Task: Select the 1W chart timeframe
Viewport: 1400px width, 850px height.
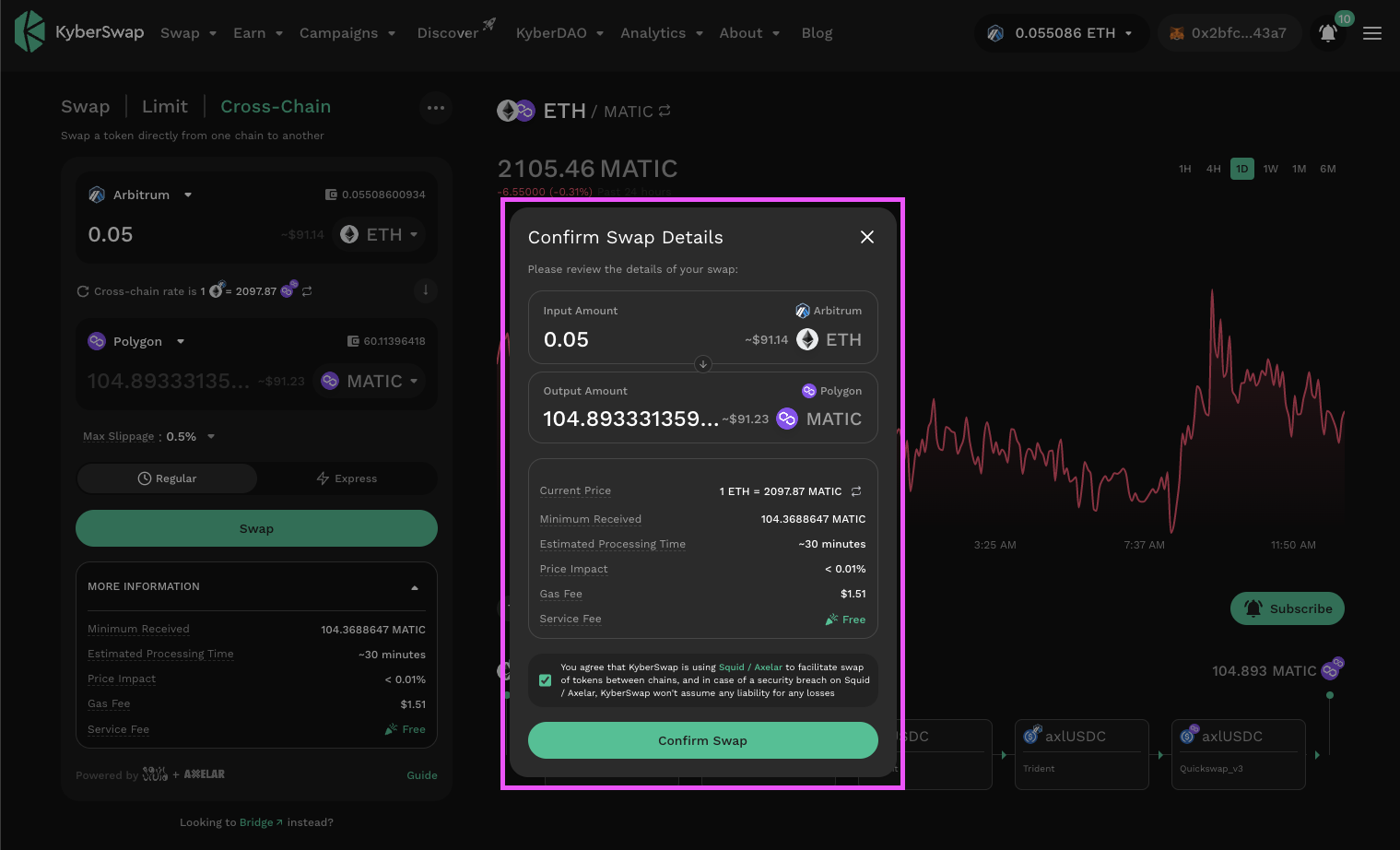Action: 1270,169
